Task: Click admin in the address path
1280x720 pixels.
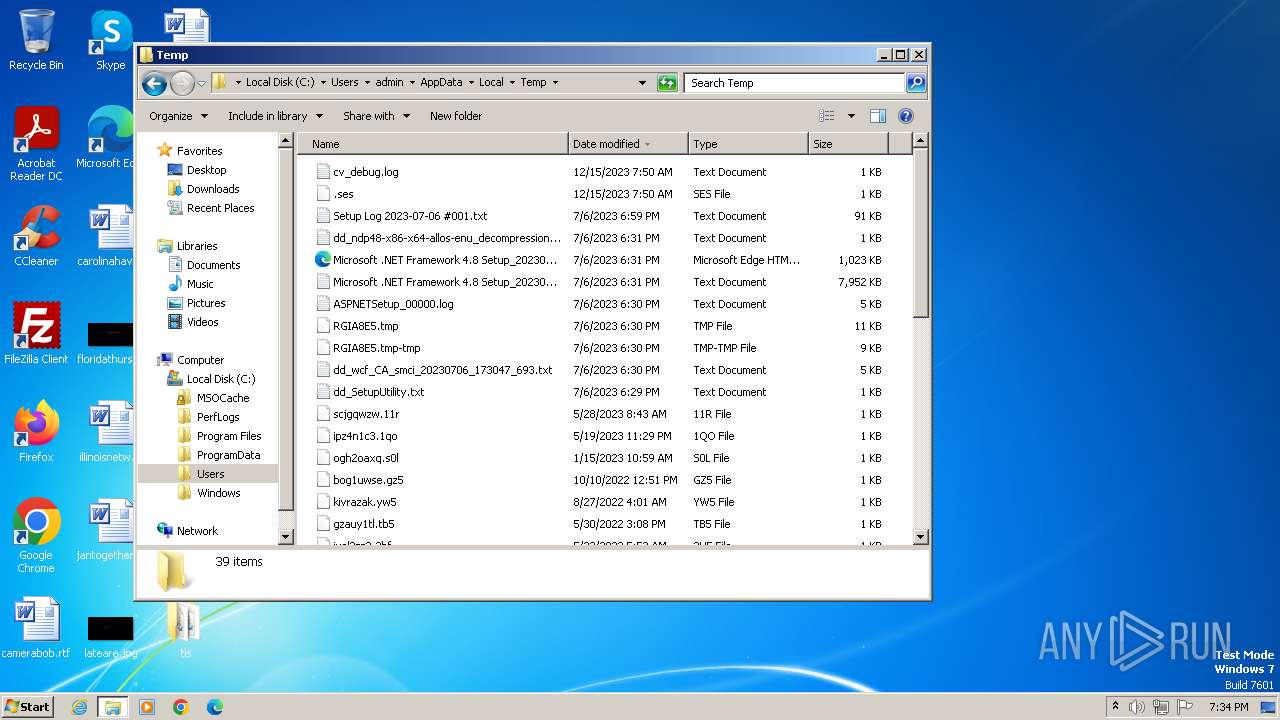Action: (x=389, y=83)
